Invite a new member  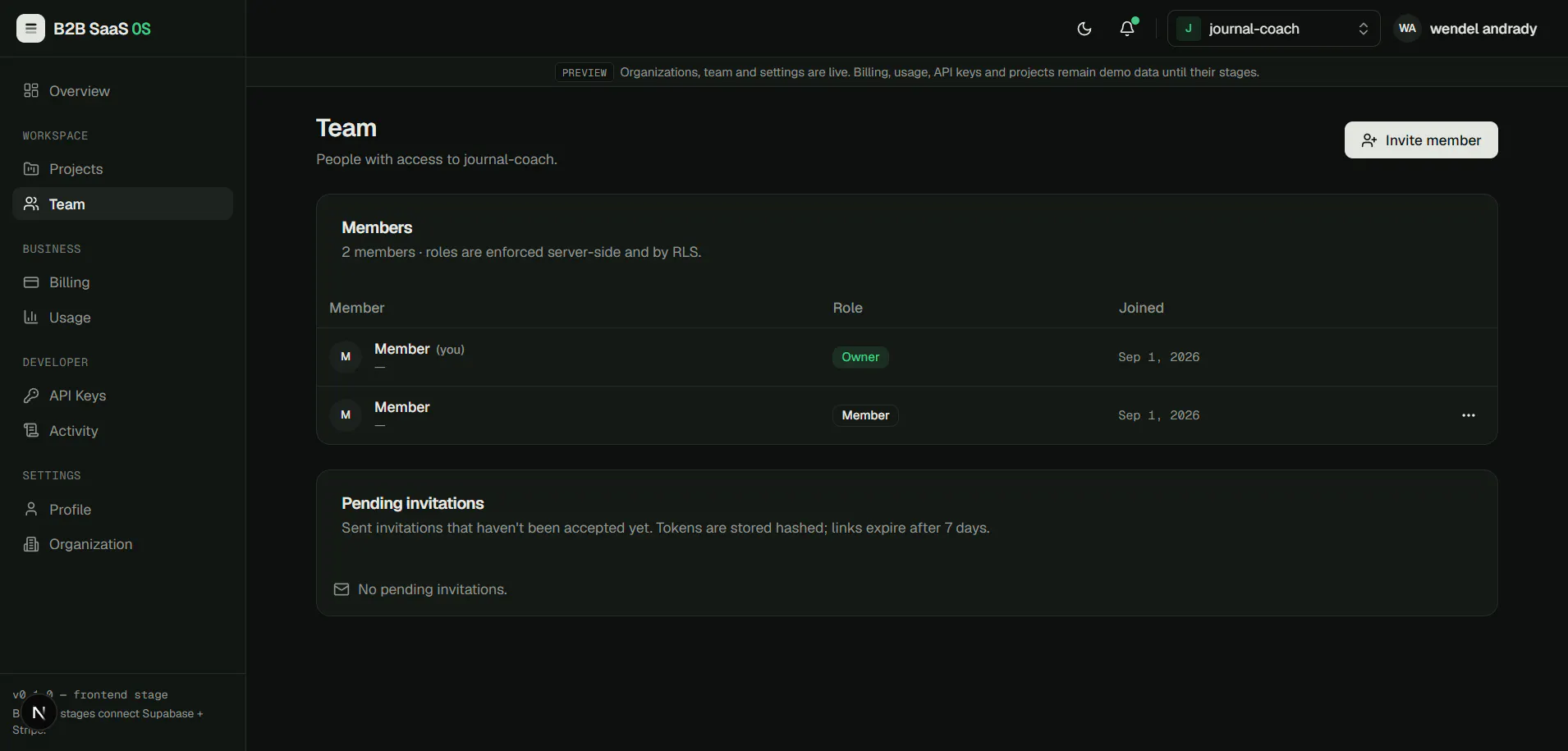coord(1421,140)
